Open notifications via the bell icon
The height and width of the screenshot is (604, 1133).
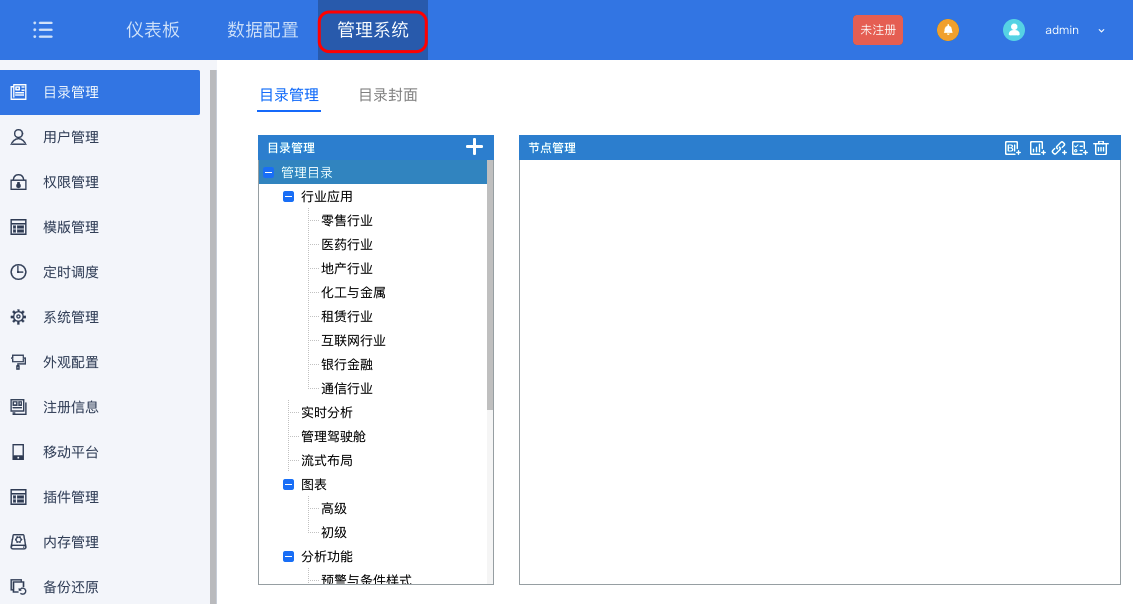pyautogui.click(x=947, y=30)
